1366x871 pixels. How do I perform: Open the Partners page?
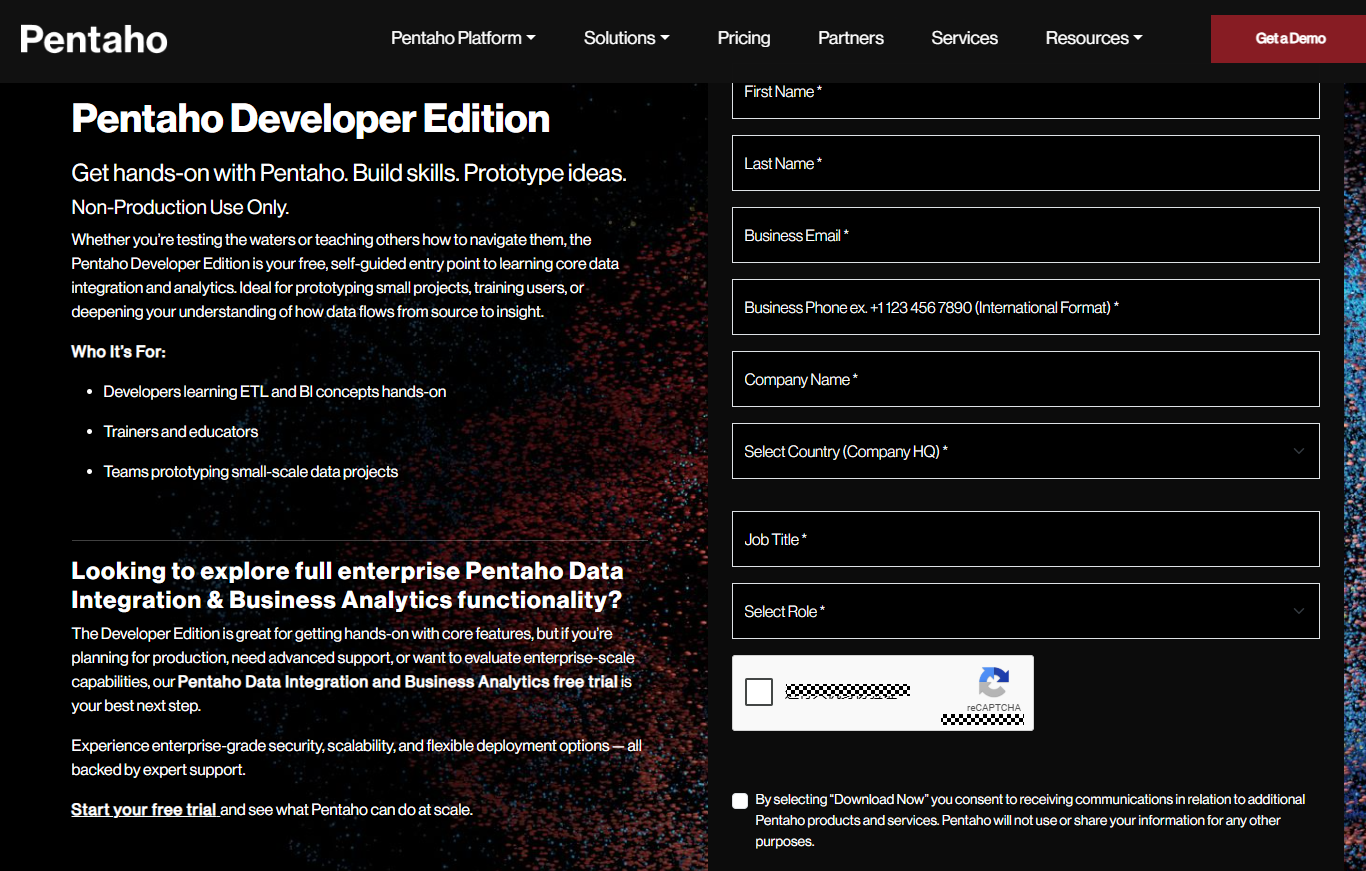(851, 38)
